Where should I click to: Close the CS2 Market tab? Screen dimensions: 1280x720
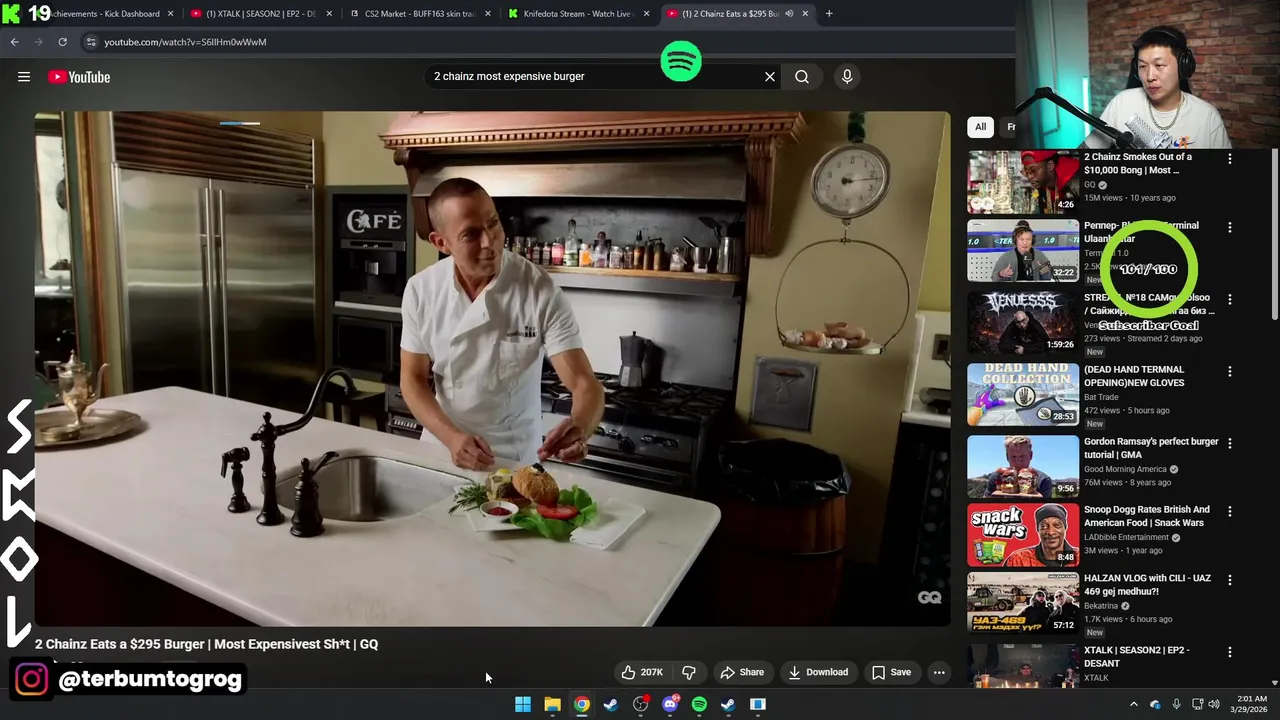pyautogui.click(x=486, y=14)
